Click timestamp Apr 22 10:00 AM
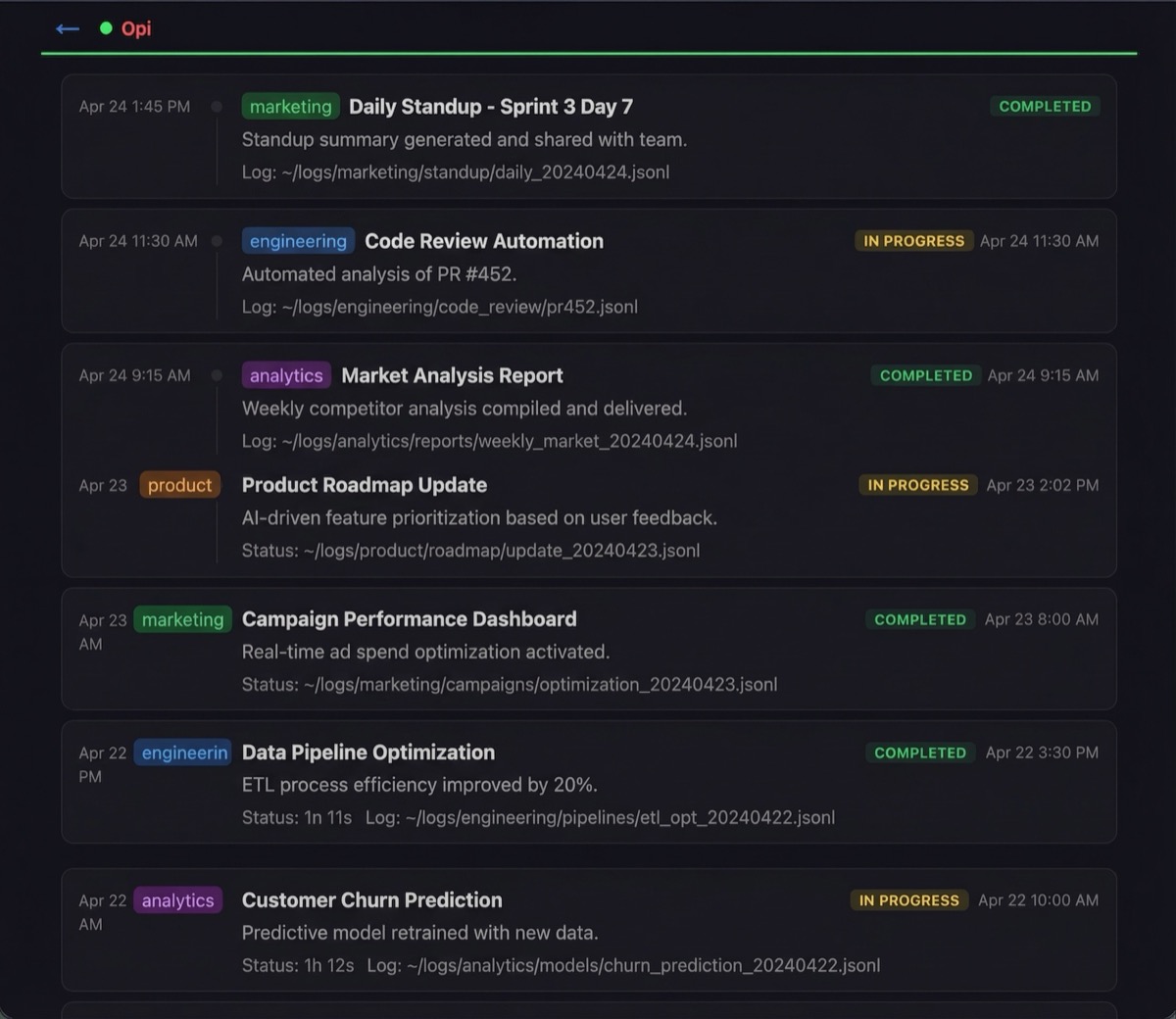 point(1039,900)
